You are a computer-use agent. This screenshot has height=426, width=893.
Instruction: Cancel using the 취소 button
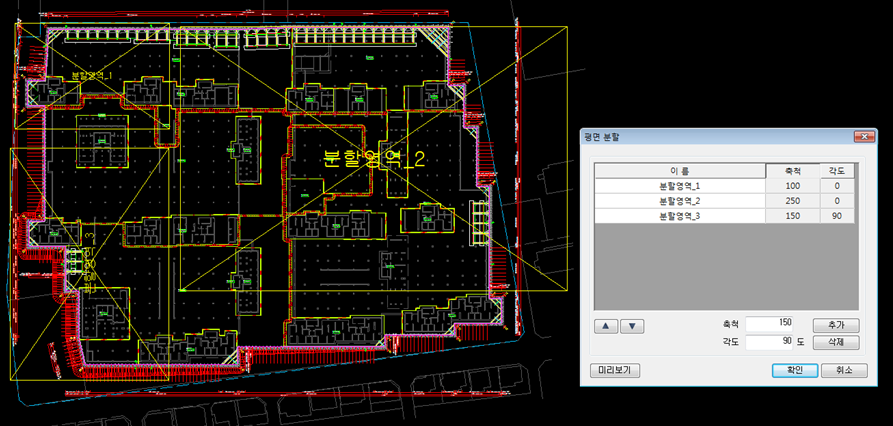pos(843,370)
